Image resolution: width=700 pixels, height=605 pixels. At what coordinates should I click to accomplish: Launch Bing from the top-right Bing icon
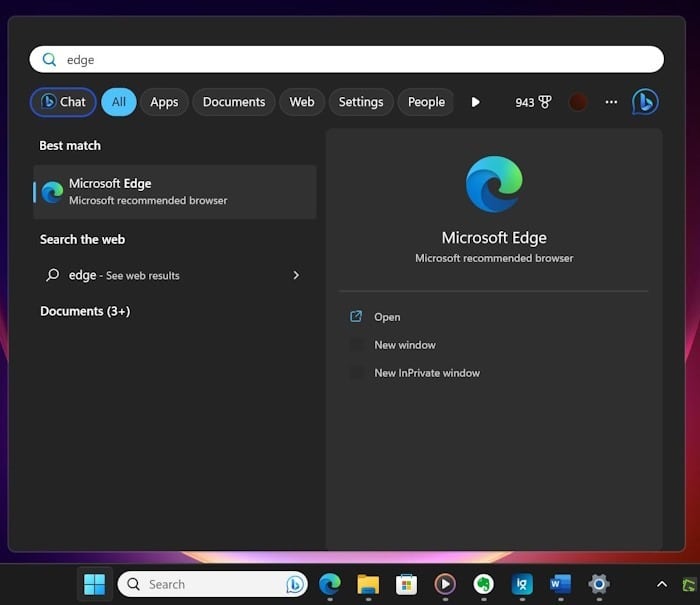click(645, 102)
